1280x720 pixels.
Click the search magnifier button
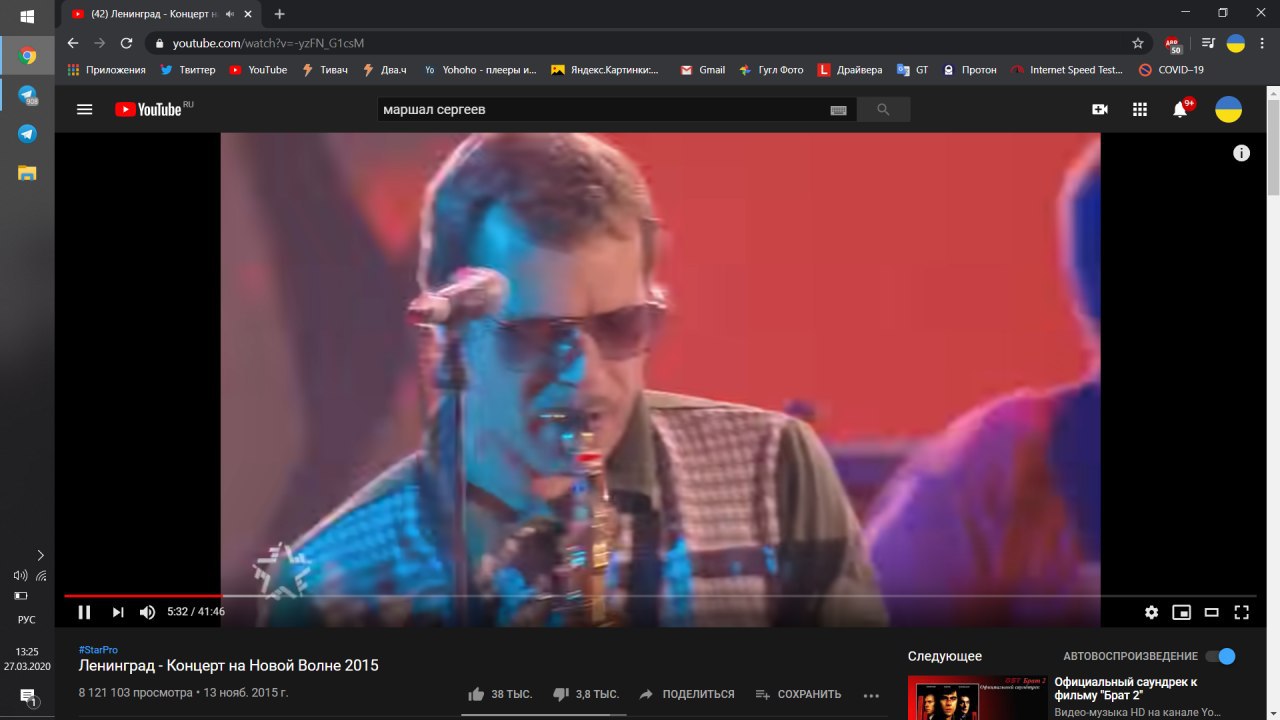tap(883, 110)
